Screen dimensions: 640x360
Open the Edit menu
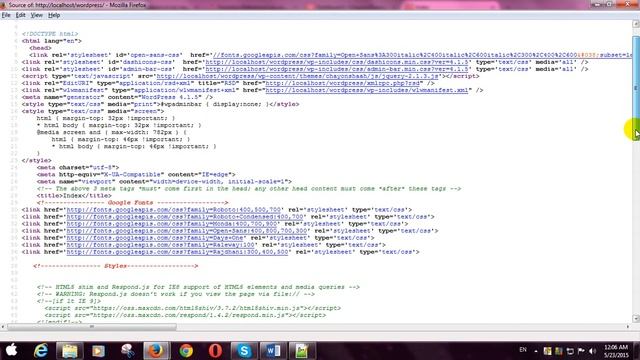point(20,15)
